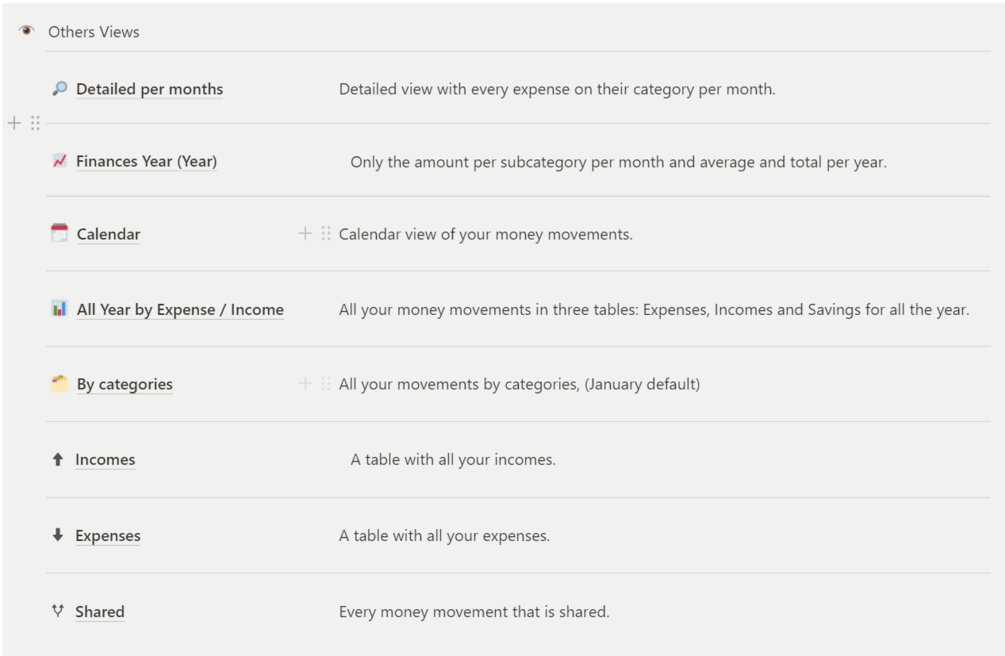Click the drag handle left of Finances Year row
Screen dimensions: 1005x656
(x=35, y=123)
